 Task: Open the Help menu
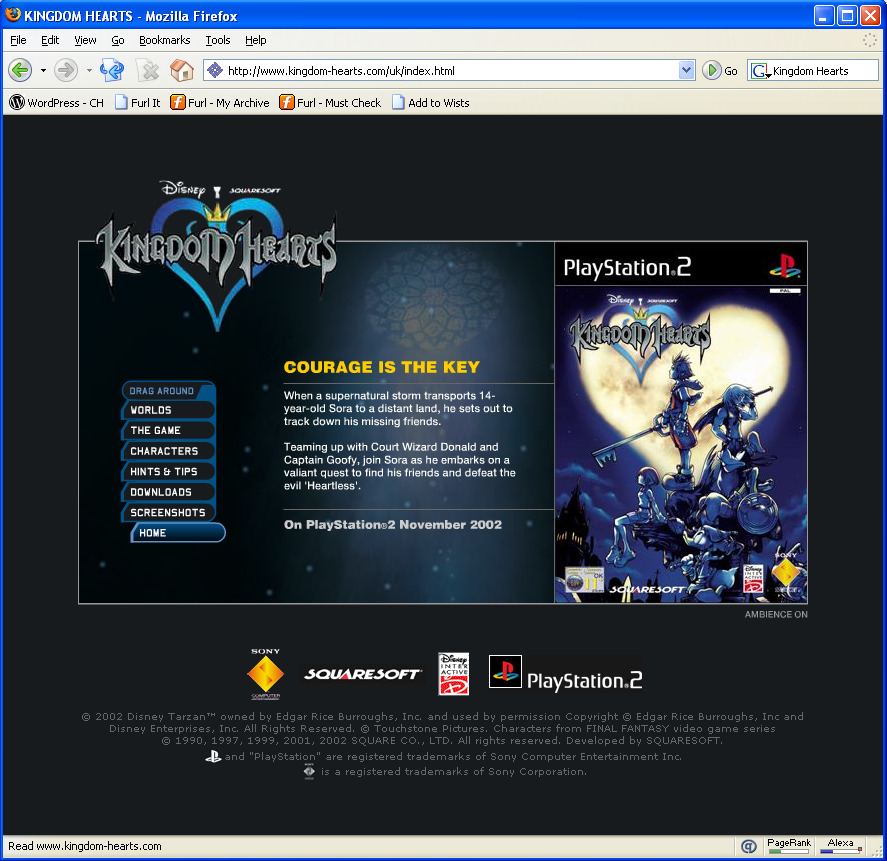256,40
